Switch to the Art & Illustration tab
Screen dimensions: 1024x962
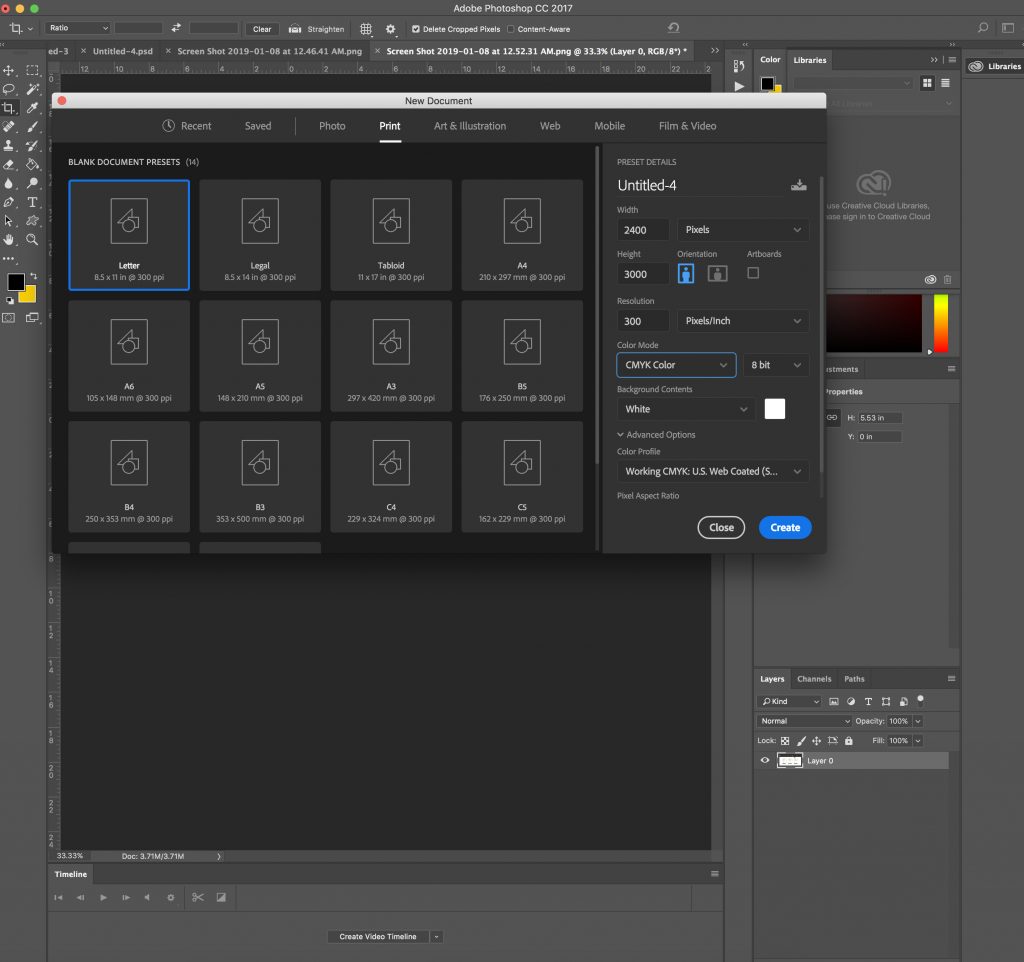click(x=470, y=126)
